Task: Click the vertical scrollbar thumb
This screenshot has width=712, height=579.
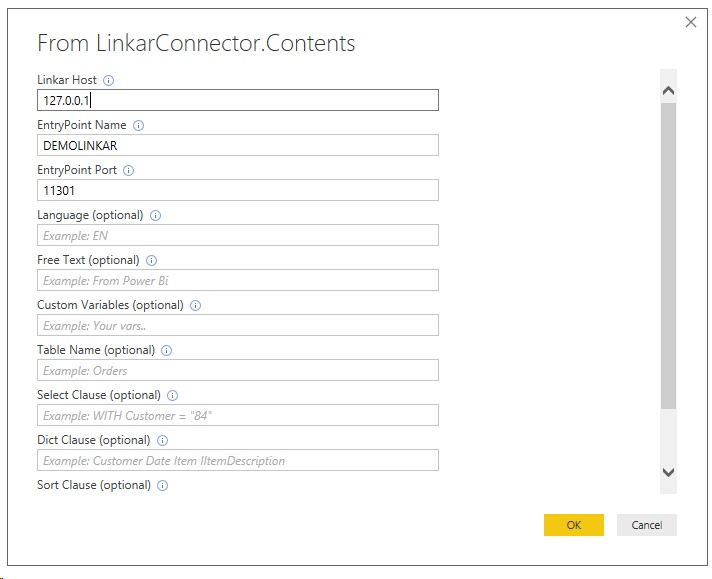Action: click(x=668, y=256)
